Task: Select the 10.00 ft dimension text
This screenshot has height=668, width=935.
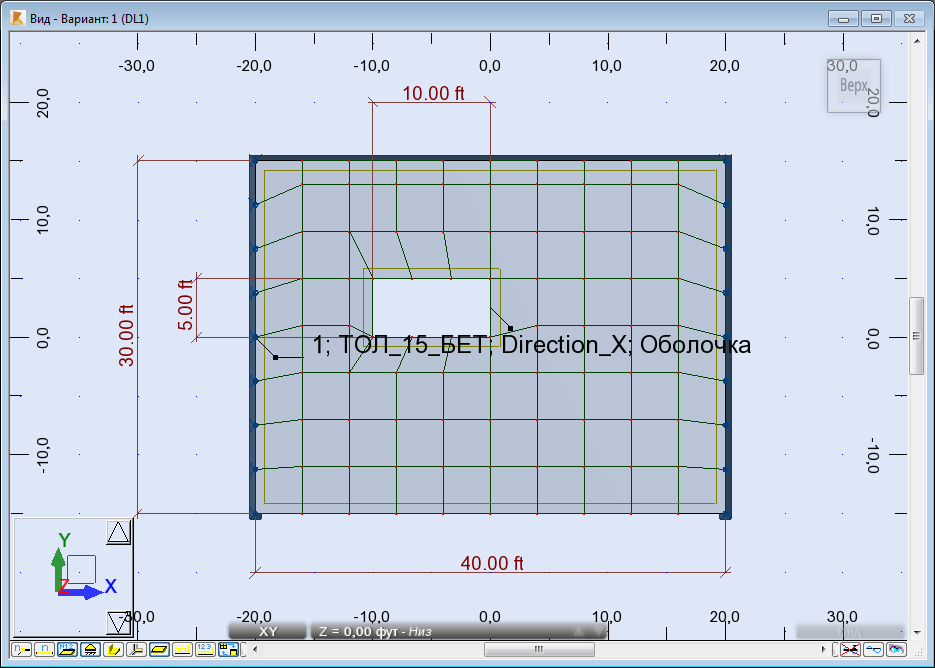Action: pyautogui.click(x=433, y=93)
